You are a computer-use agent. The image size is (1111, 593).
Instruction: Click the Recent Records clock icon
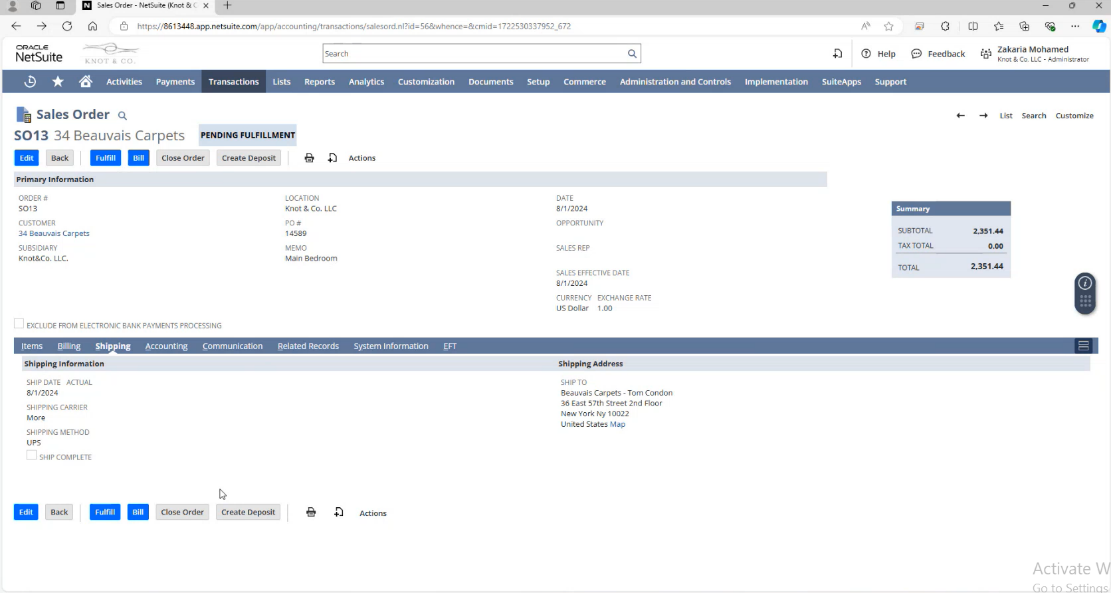click(x=30, y=82)
